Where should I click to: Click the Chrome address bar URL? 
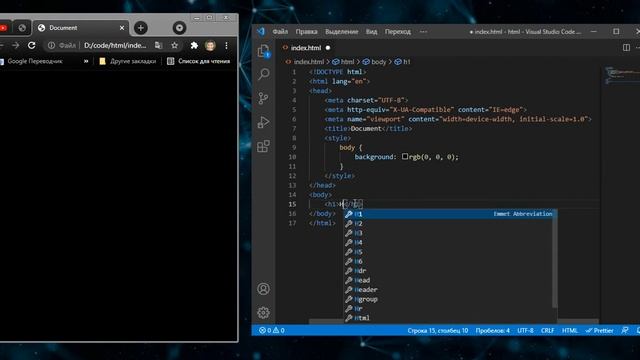point(115,45)
